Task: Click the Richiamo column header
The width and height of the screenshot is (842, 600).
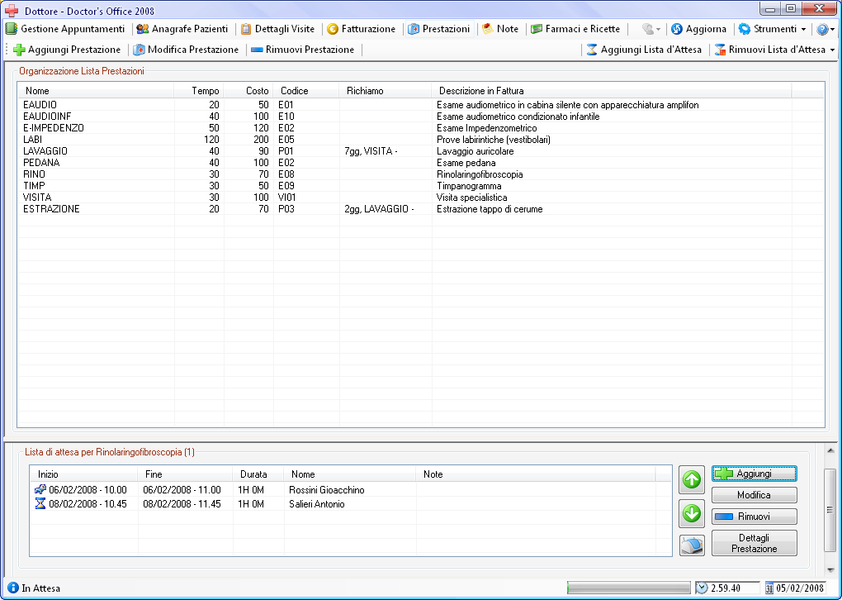Action: [385, 91]
